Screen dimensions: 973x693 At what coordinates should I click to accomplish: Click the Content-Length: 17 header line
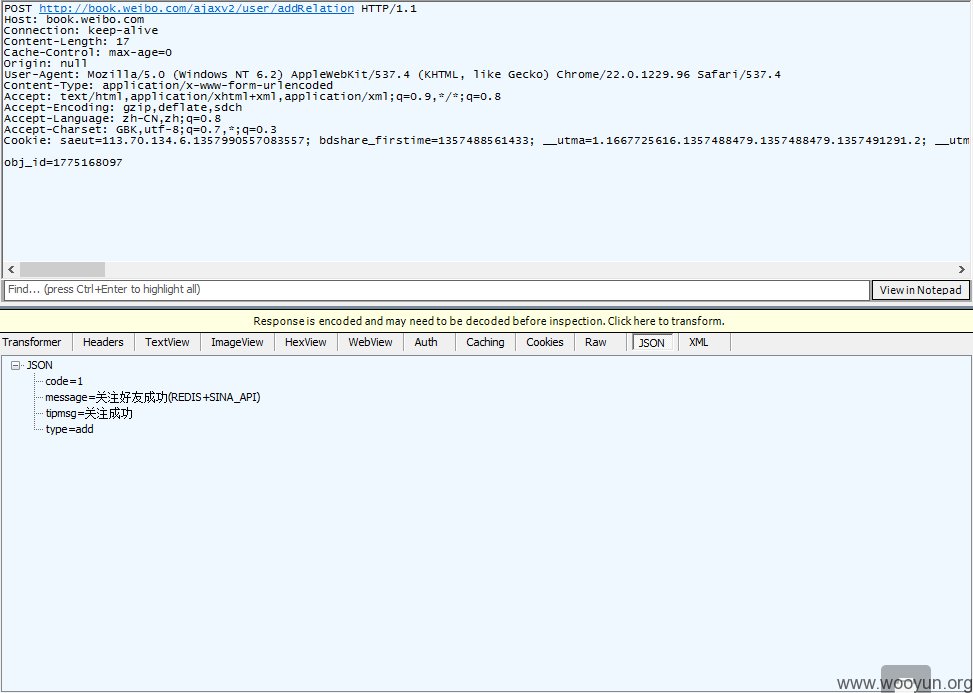(66, 42)
